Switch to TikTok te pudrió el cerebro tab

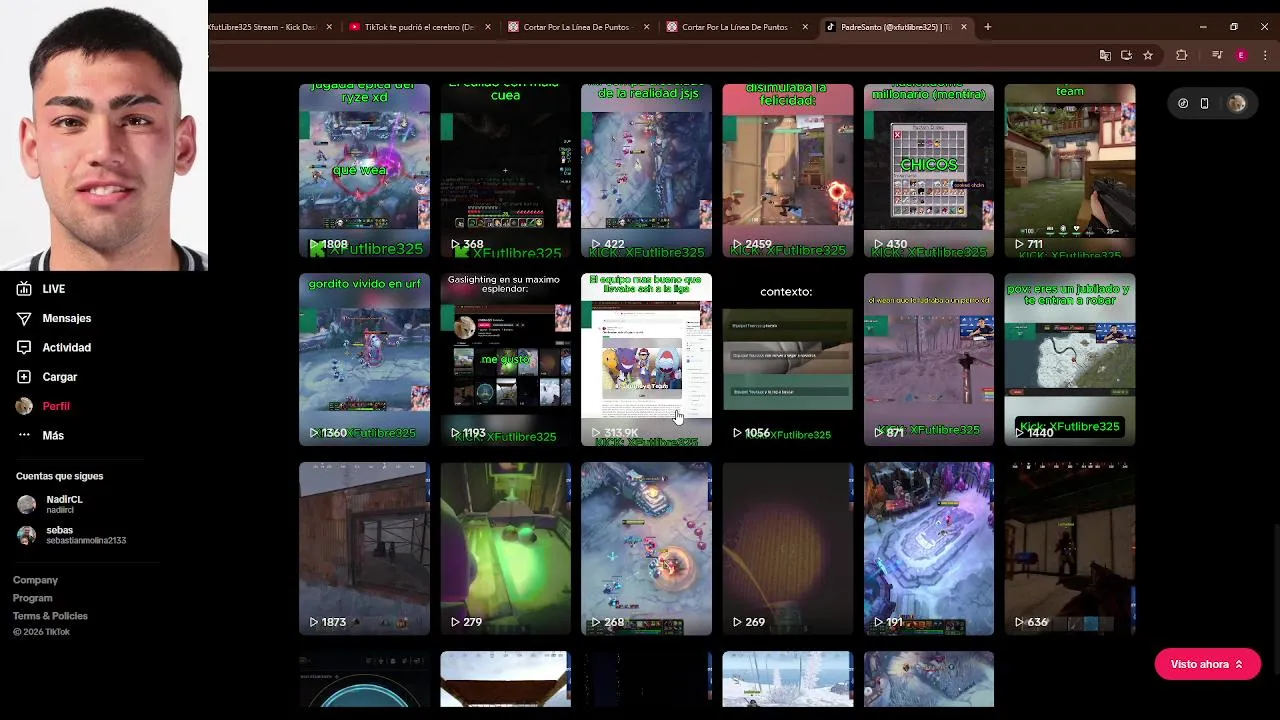click(419, 27)
